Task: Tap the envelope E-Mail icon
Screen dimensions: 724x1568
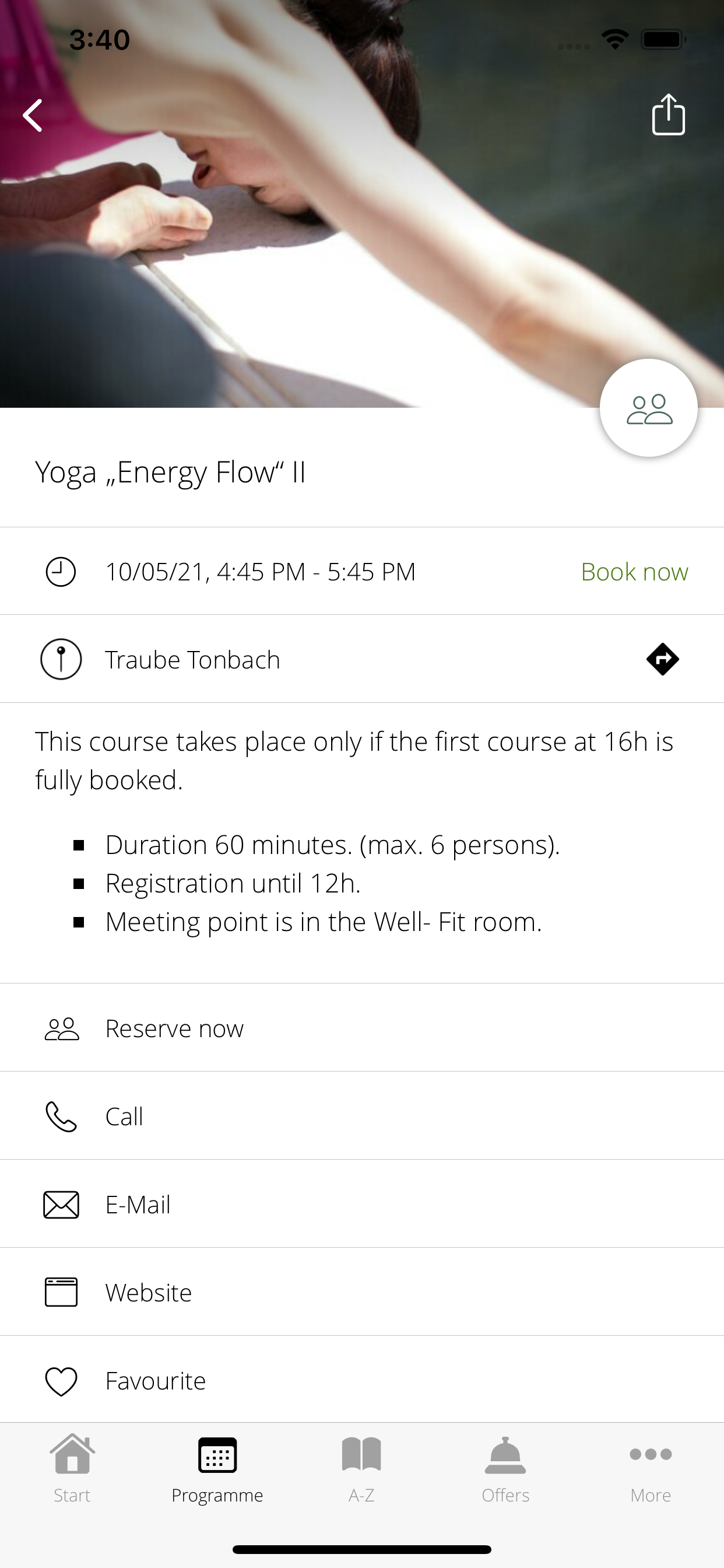Action: point(61,1205)
